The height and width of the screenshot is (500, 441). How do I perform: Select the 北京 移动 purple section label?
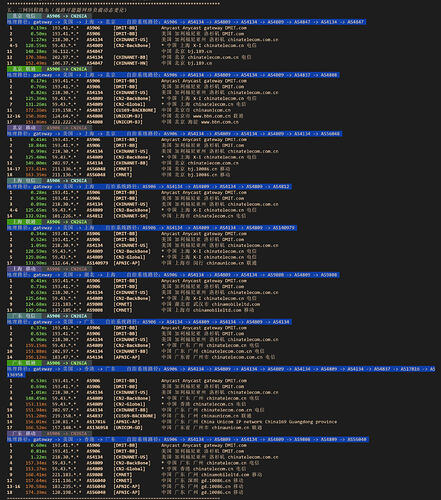pyautogui.click(x=24, y=128)
